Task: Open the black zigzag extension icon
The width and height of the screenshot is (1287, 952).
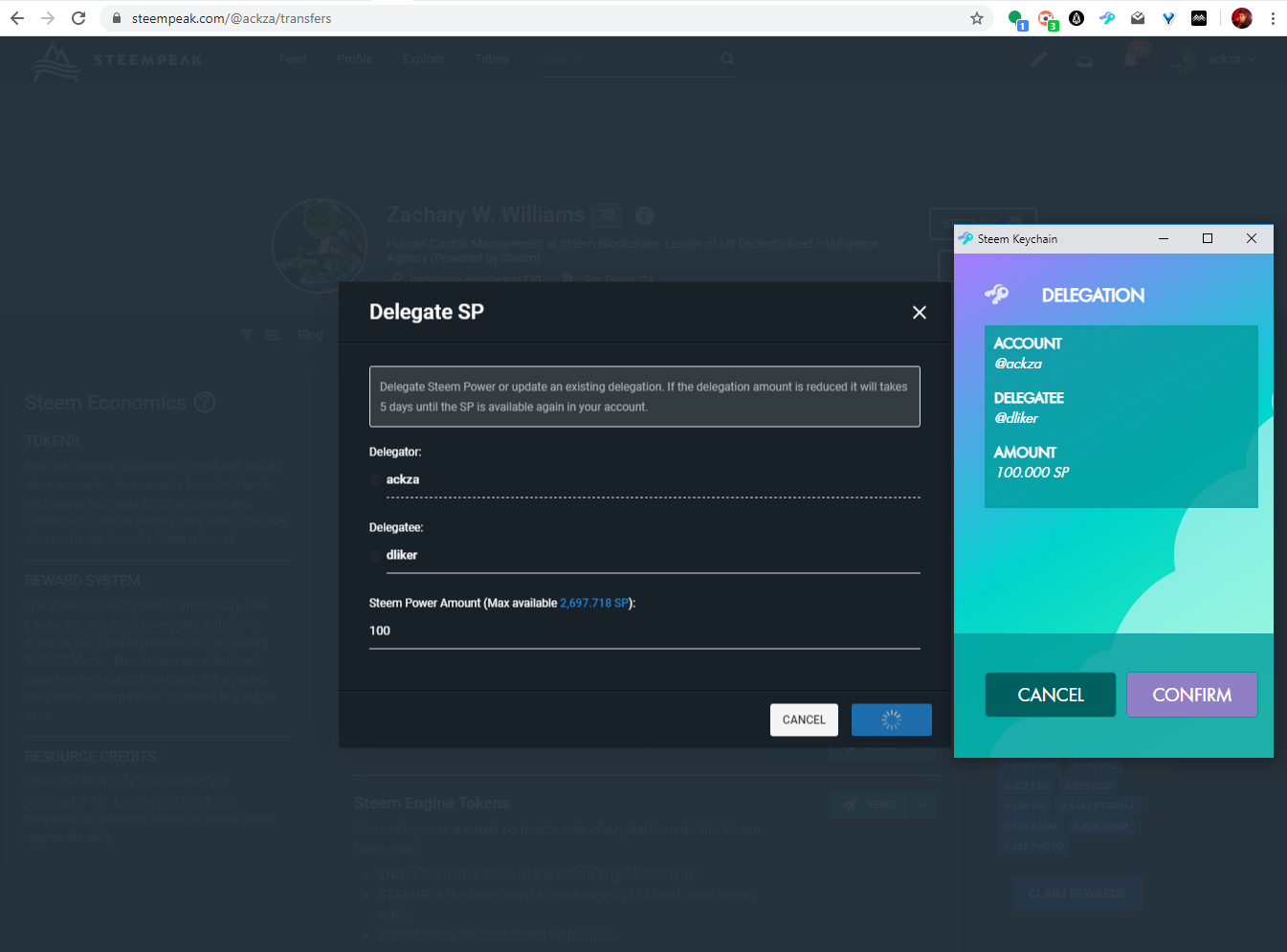Action: [x=1199, y=18]
